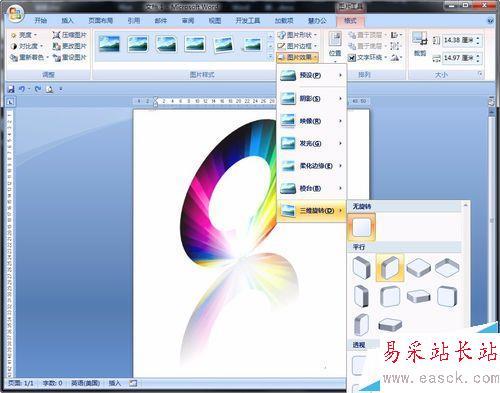
Task: Apply the third picture style thumbnail
Action: 166,44
